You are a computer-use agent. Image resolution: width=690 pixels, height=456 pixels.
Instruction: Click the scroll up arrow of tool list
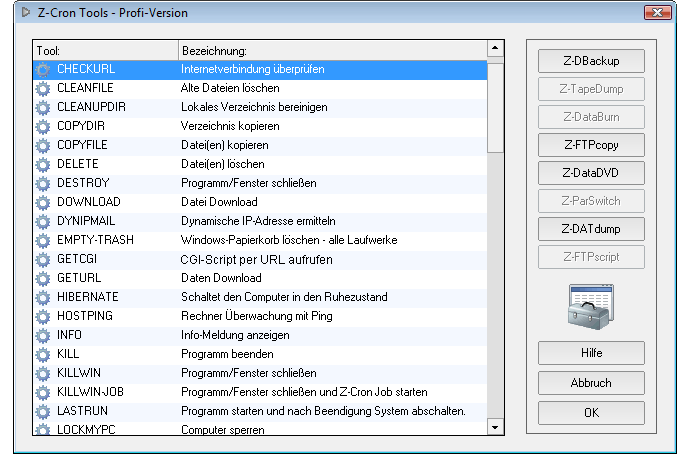coord(494,49)
